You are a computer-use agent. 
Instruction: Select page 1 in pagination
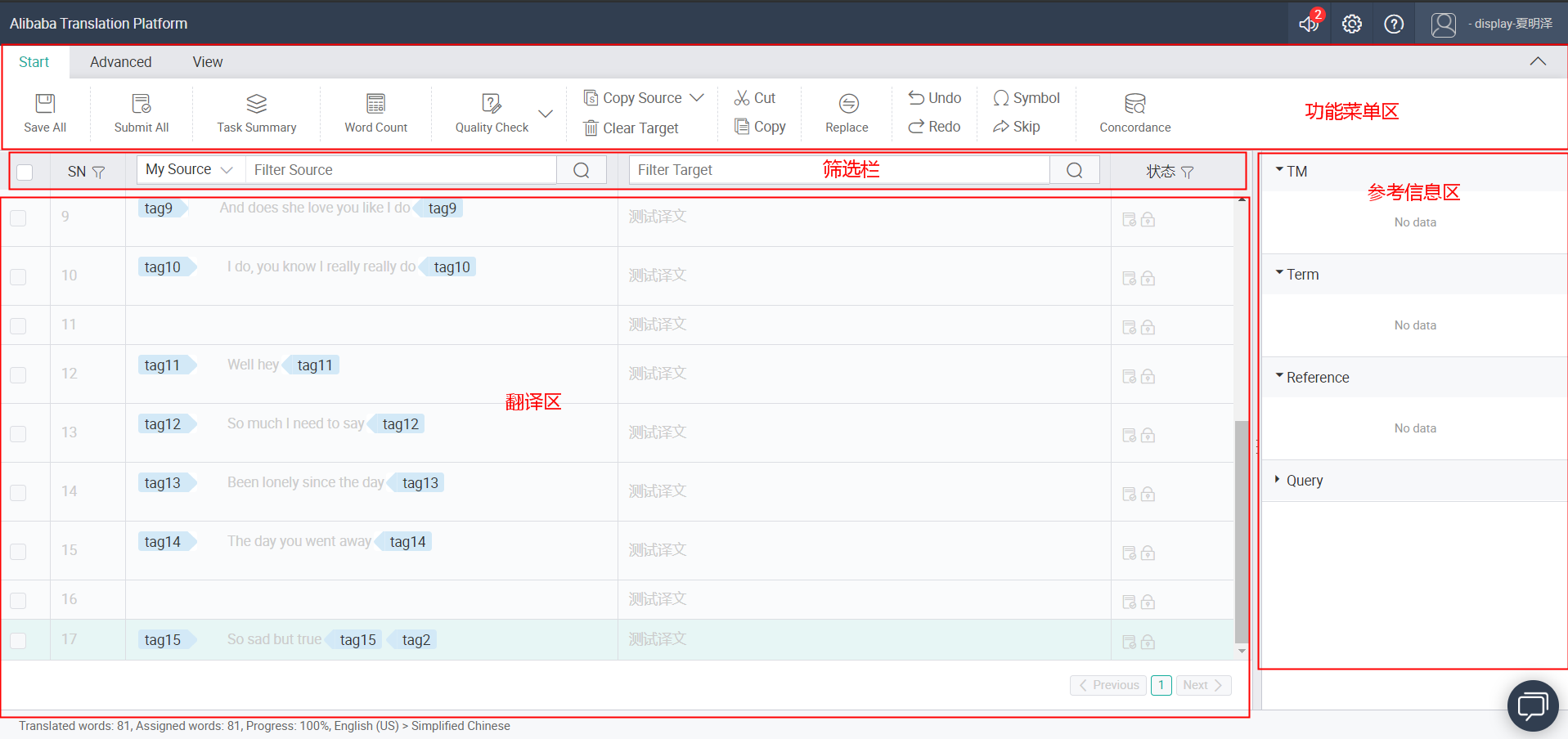(x=1161, y=685)
